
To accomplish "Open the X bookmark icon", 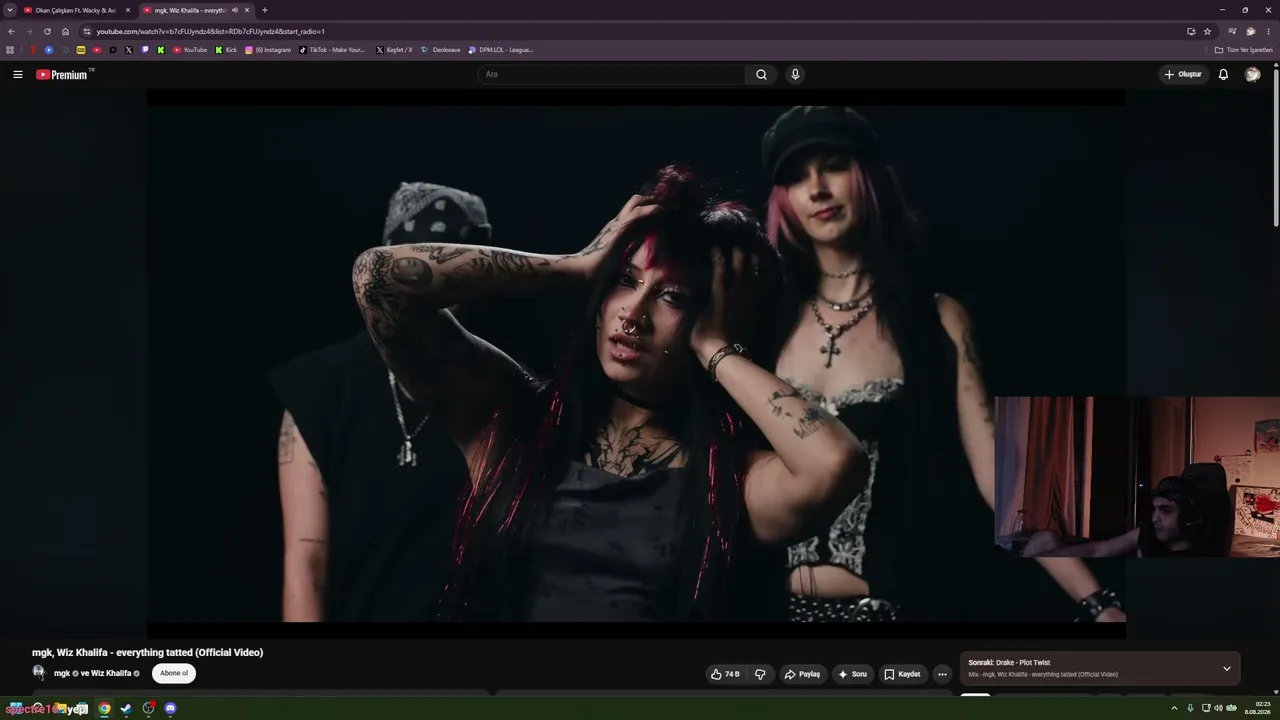I will [128, 49].
